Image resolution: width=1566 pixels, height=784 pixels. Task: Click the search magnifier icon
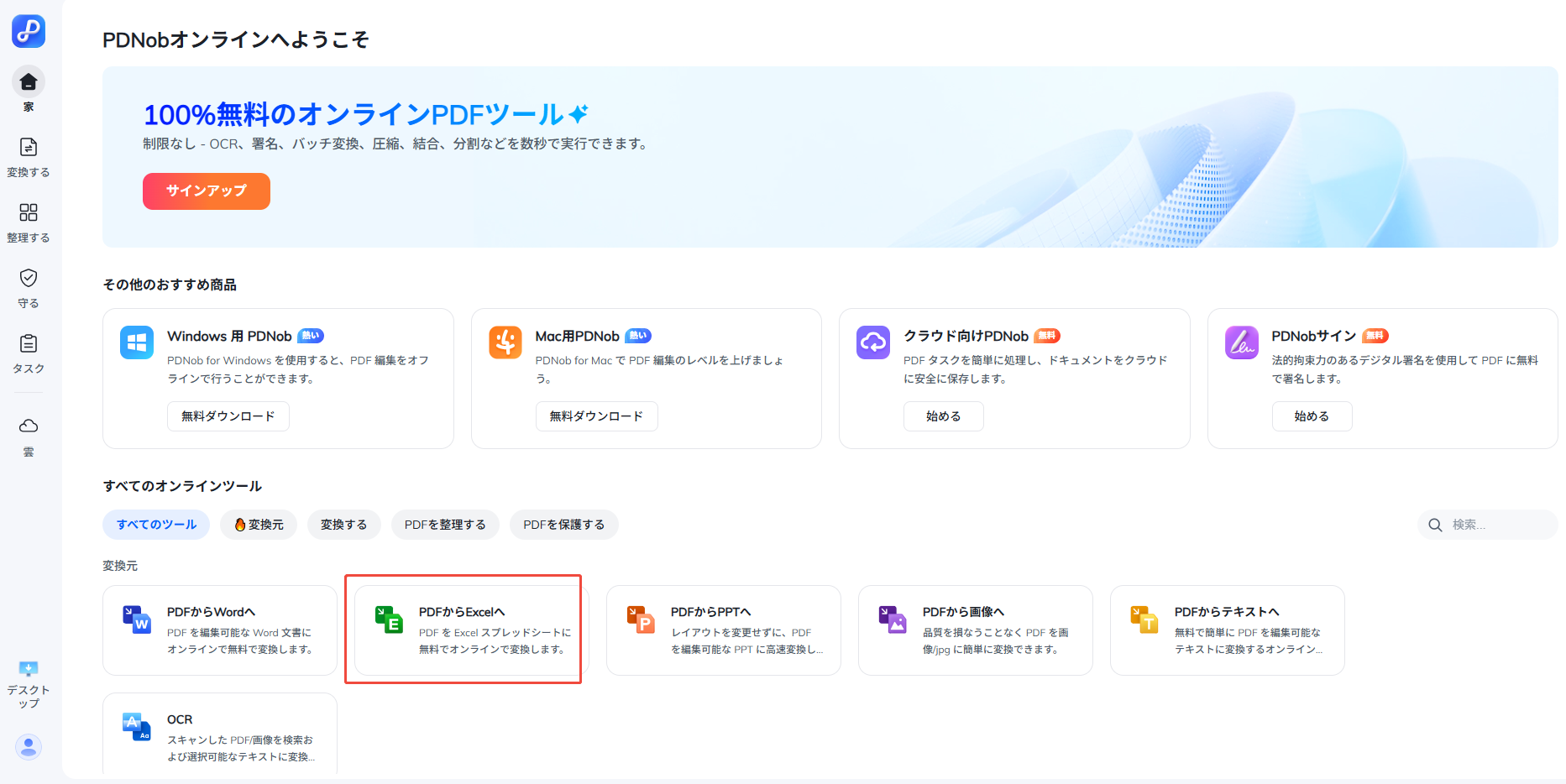click(1435, 525)
